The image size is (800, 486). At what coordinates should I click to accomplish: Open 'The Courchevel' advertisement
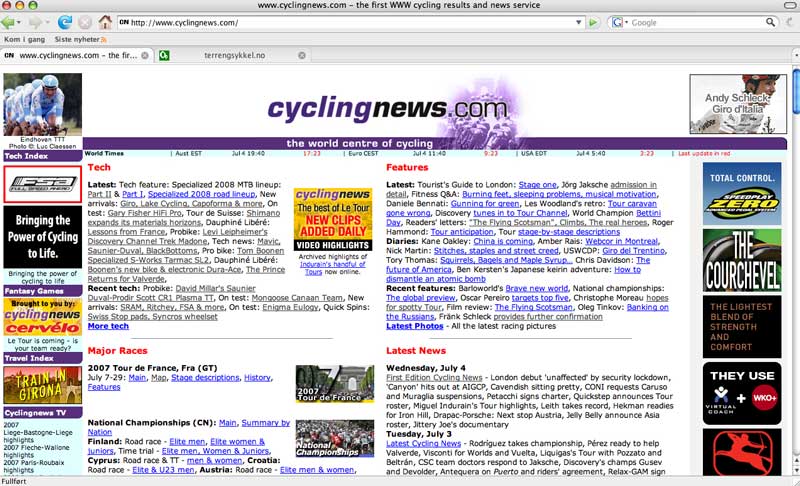[742, 260]
